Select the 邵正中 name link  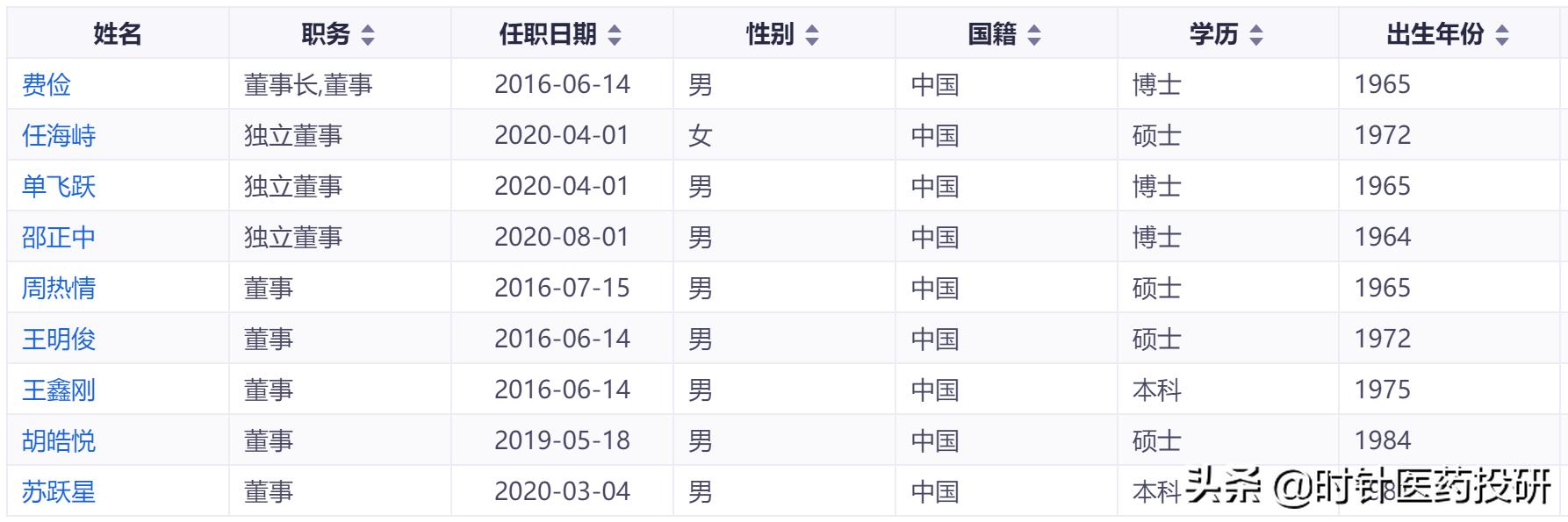click(x=59, y=238)
